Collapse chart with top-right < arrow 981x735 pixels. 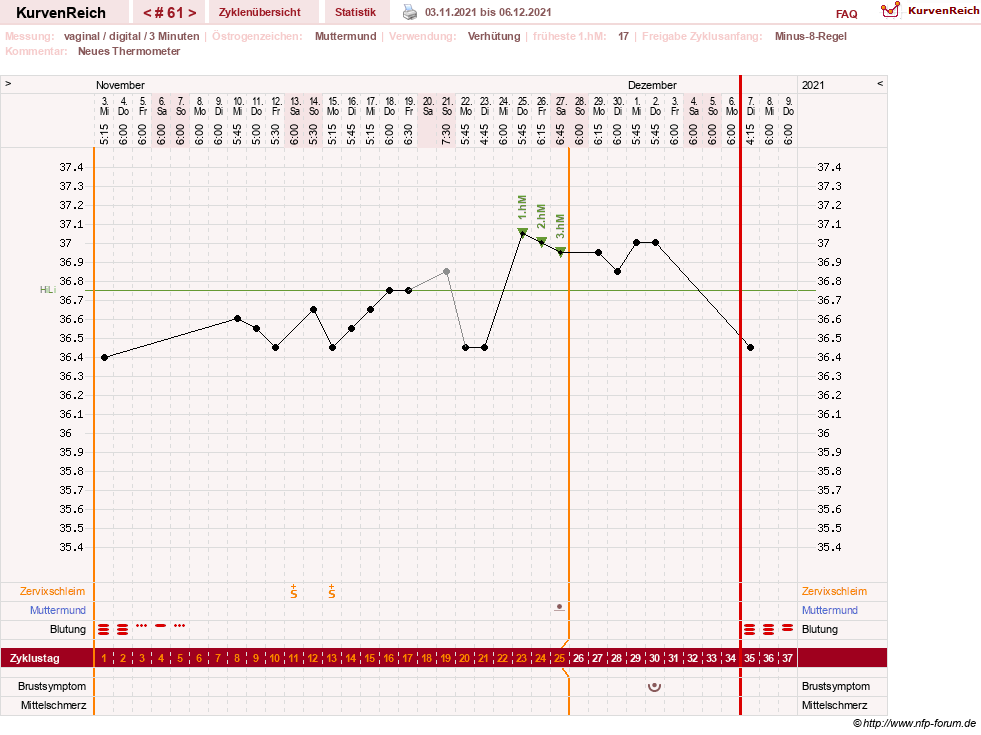880,83
